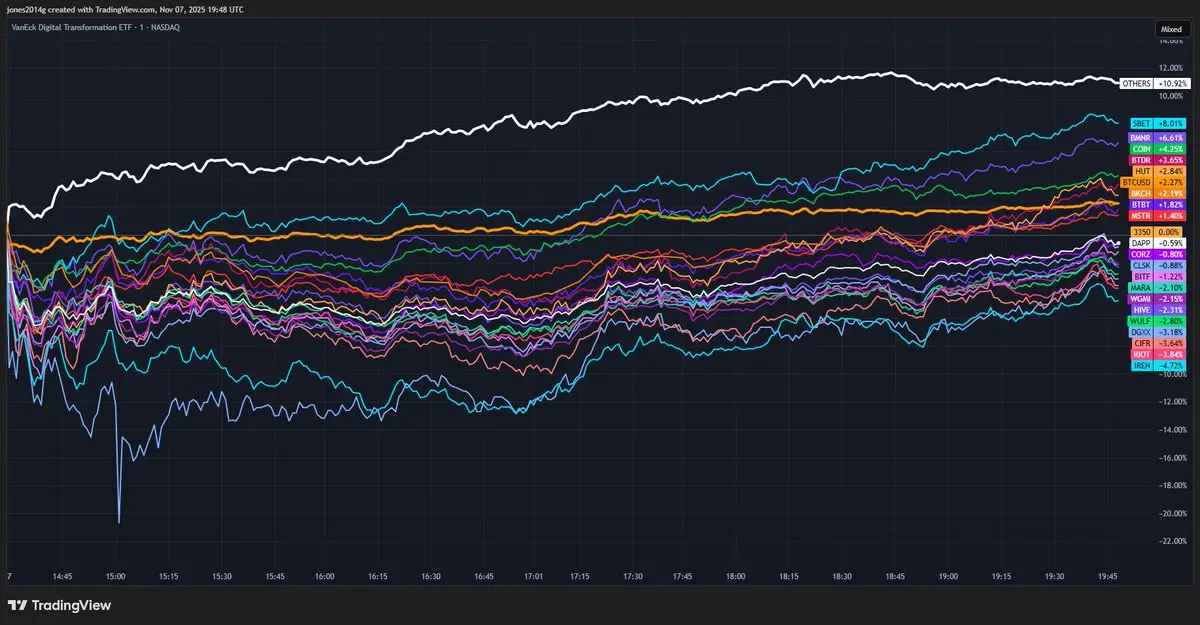Select the IREN series label
Viewport: 1200px width, 625px height.
(x=1142, y=365)
